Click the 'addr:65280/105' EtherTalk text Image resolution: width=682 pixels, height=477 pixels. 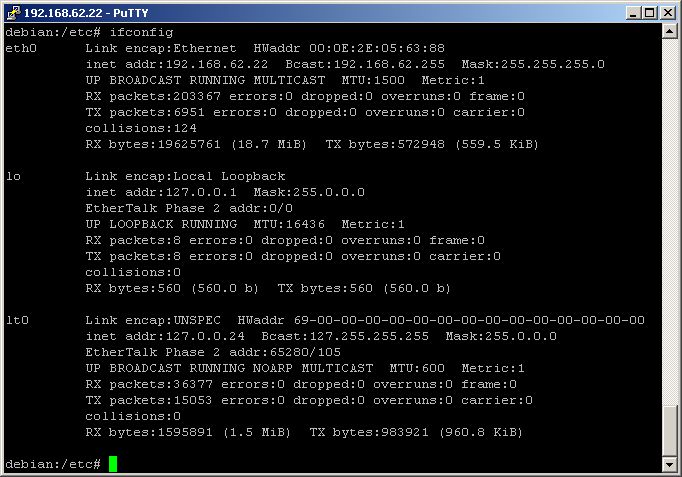[285, 352]
